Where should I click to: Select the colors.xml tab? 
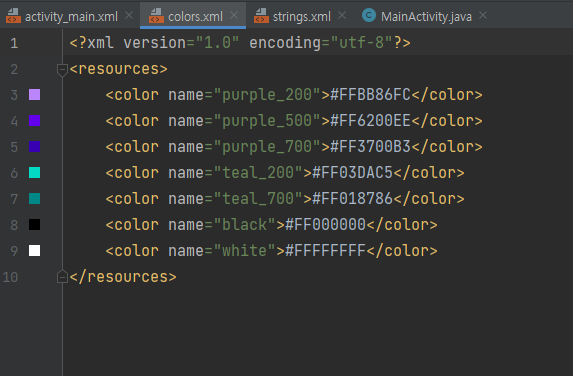click(193, 16)
